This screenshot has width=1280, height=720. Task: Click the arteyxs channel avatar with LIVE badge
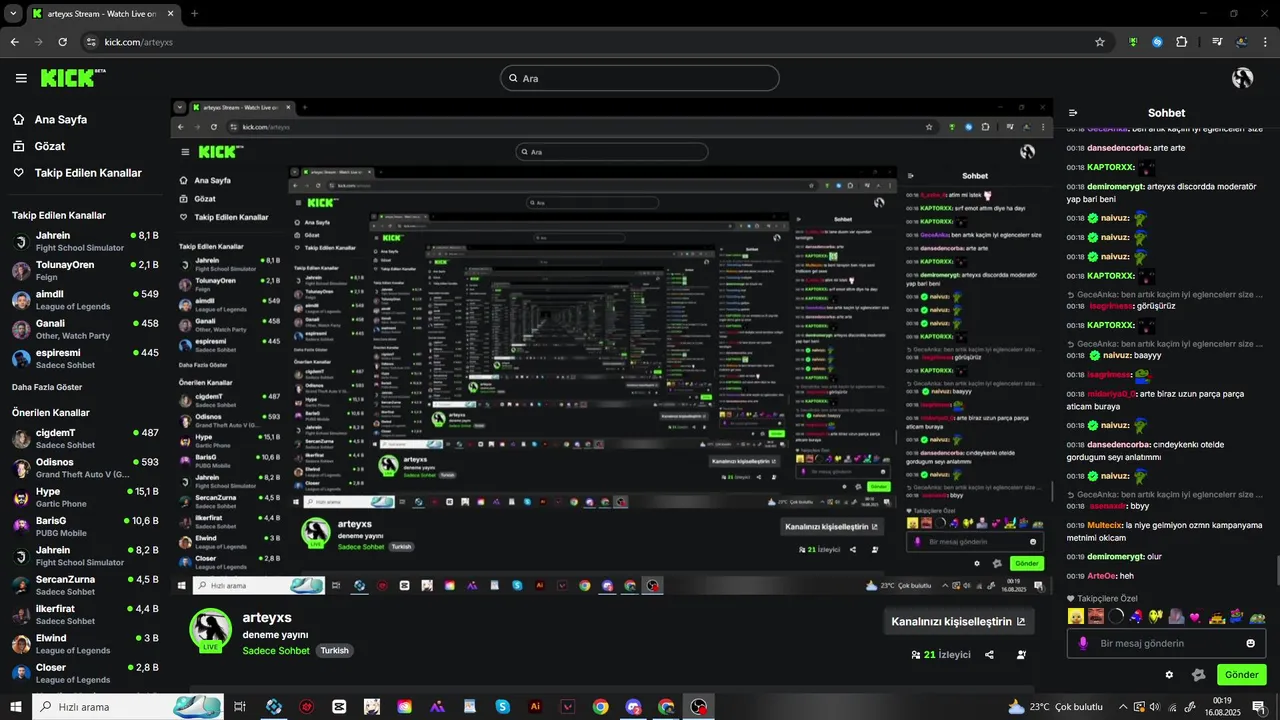(x=211, y=630)
